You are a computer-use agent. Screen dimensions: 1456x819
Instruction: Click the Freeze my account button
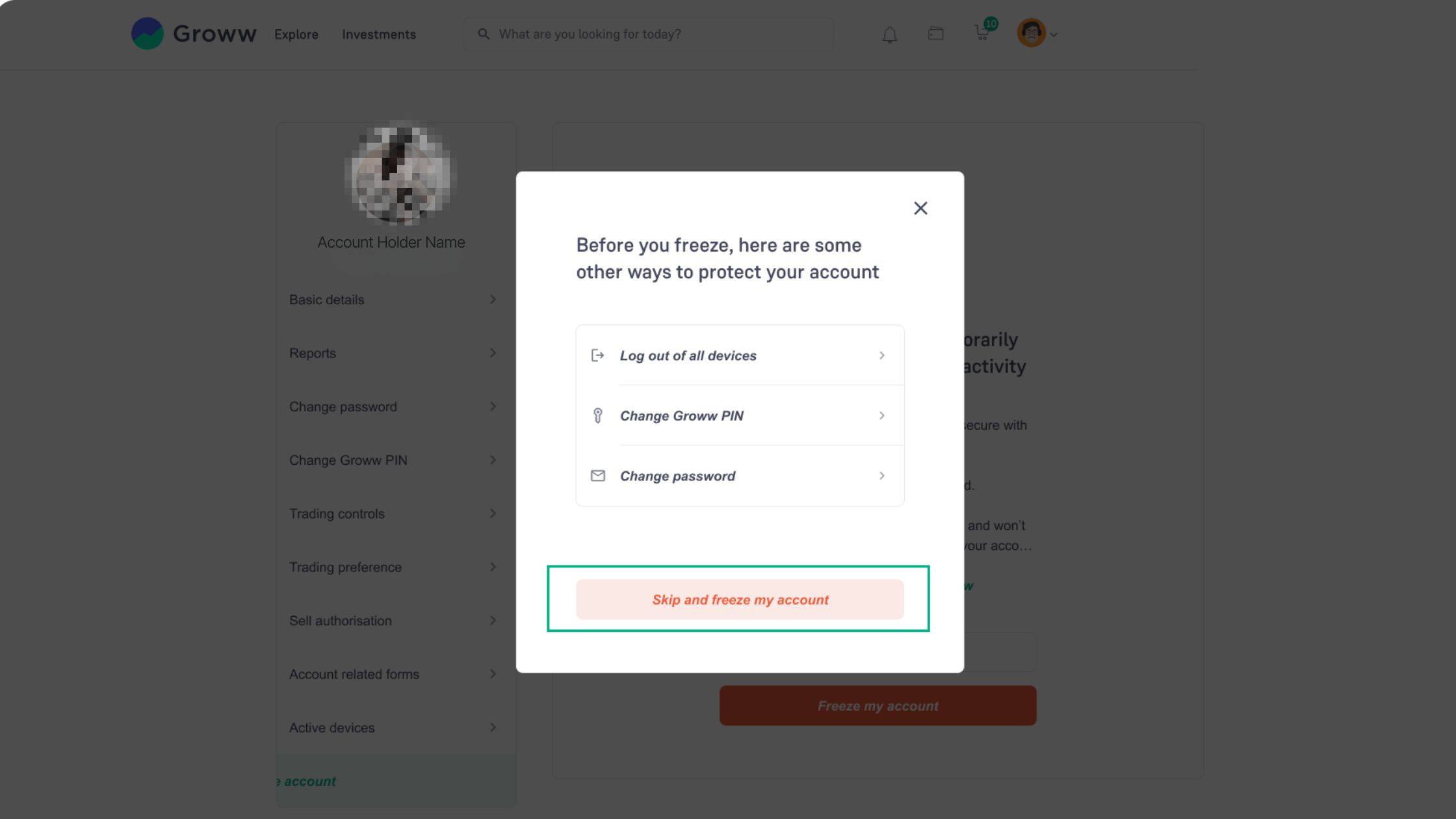pyautogui.click(x=877, y=706)
